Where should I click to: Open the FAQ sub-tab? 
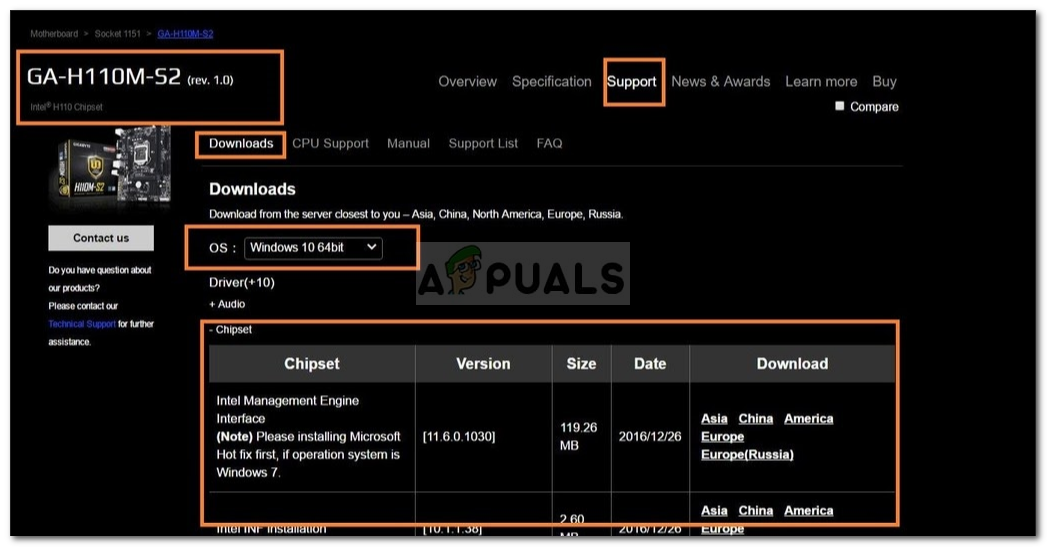click(549, 144)
